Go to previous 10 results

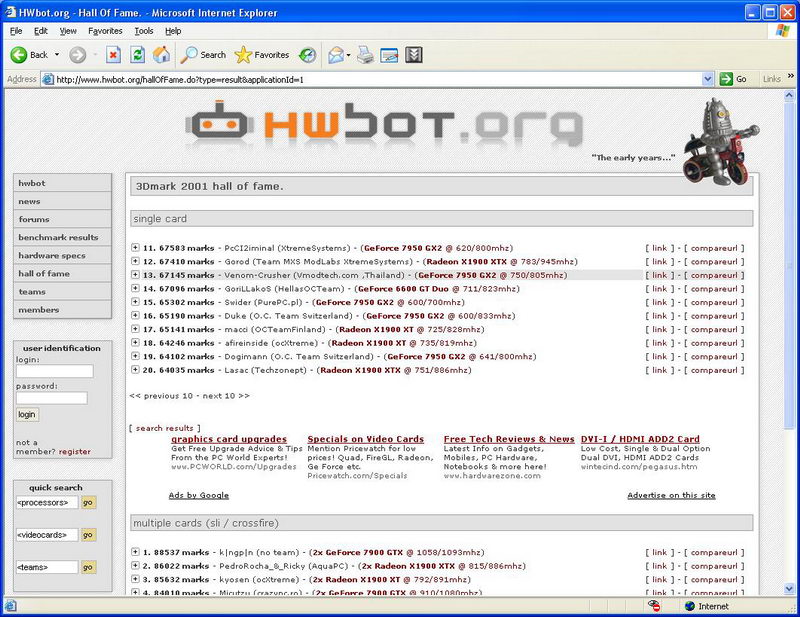(161, 396)
